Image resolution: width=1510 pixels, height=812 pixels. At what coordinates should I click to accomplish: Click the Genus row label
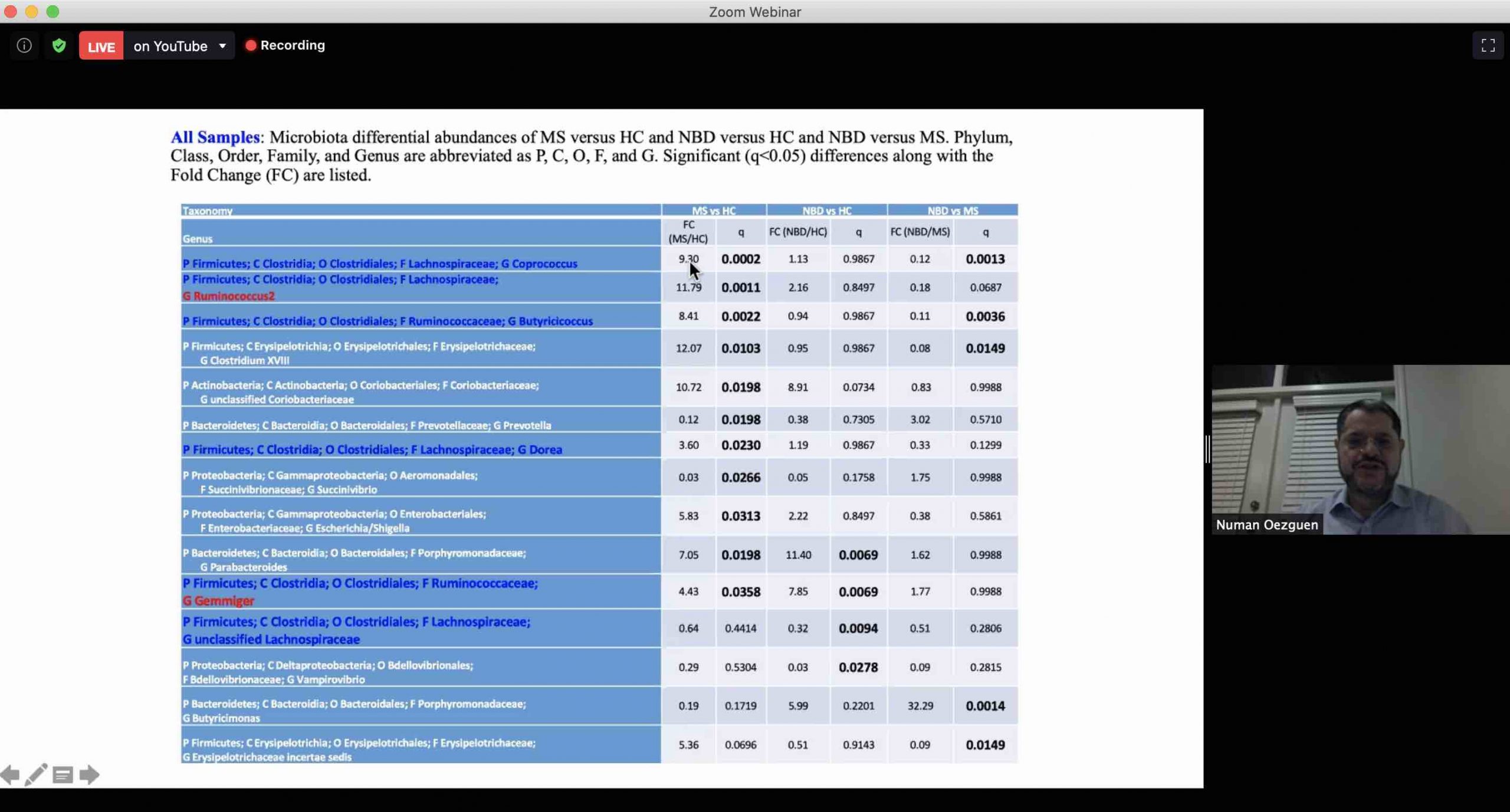coord(198,239)
